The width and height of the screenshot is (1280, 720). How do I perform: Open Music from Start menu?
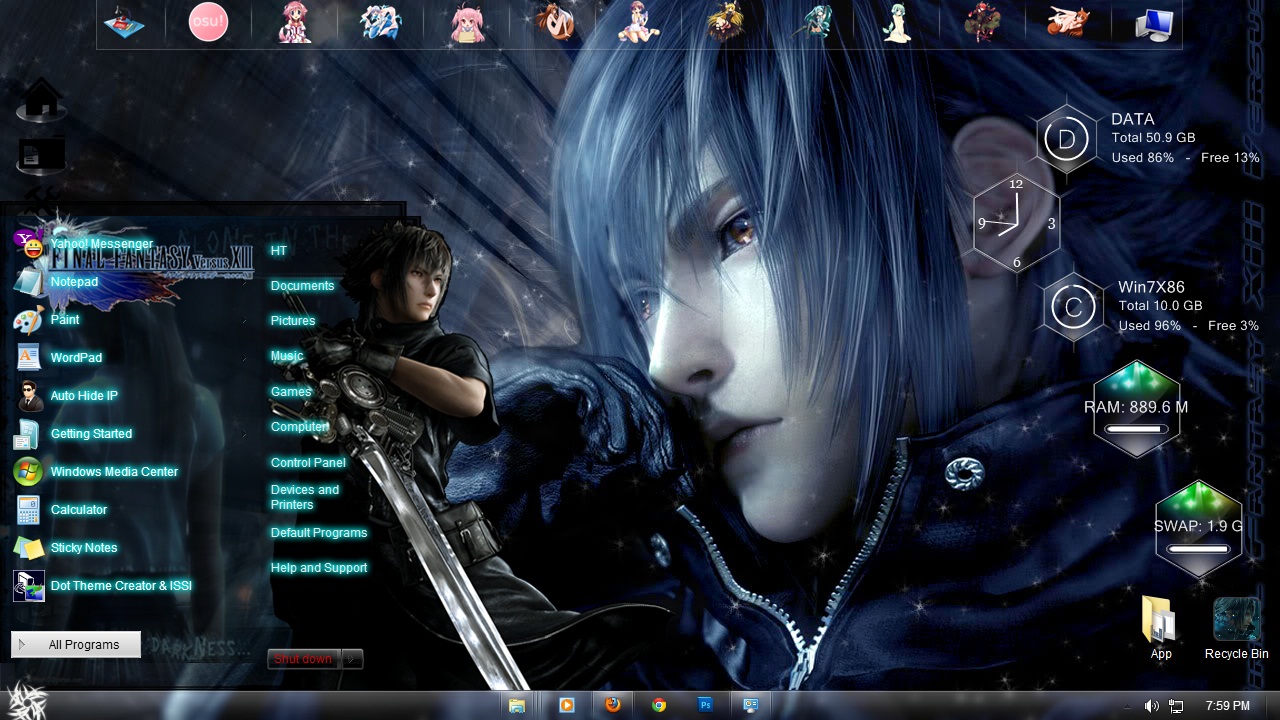287,355
